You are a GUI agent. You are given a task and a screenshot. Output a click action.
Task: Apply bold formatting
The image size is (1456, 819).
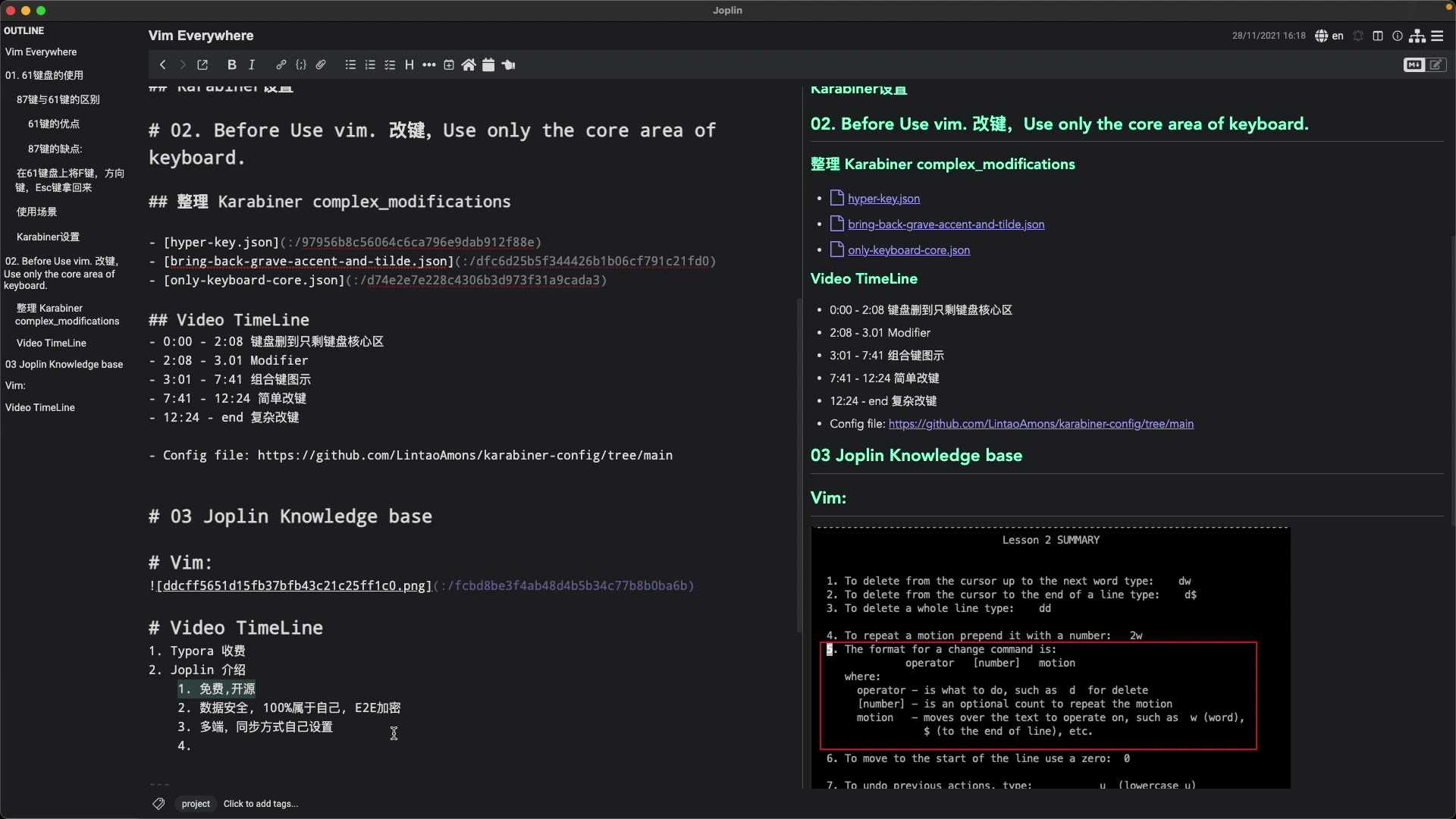point(232,65)
